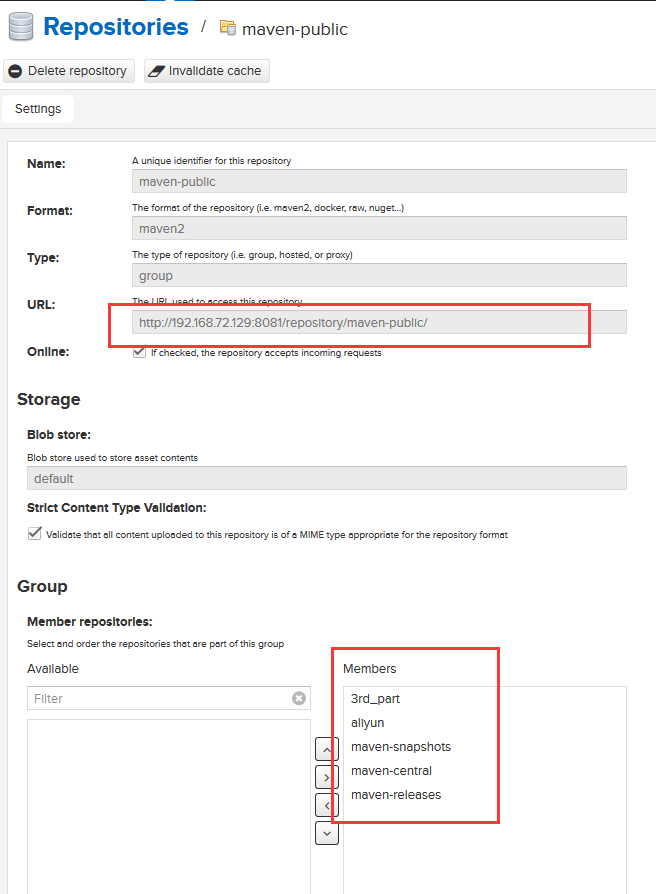The image size is (656, 894).
Task: Click the Blob store field showing default
Action: point(327,478)
